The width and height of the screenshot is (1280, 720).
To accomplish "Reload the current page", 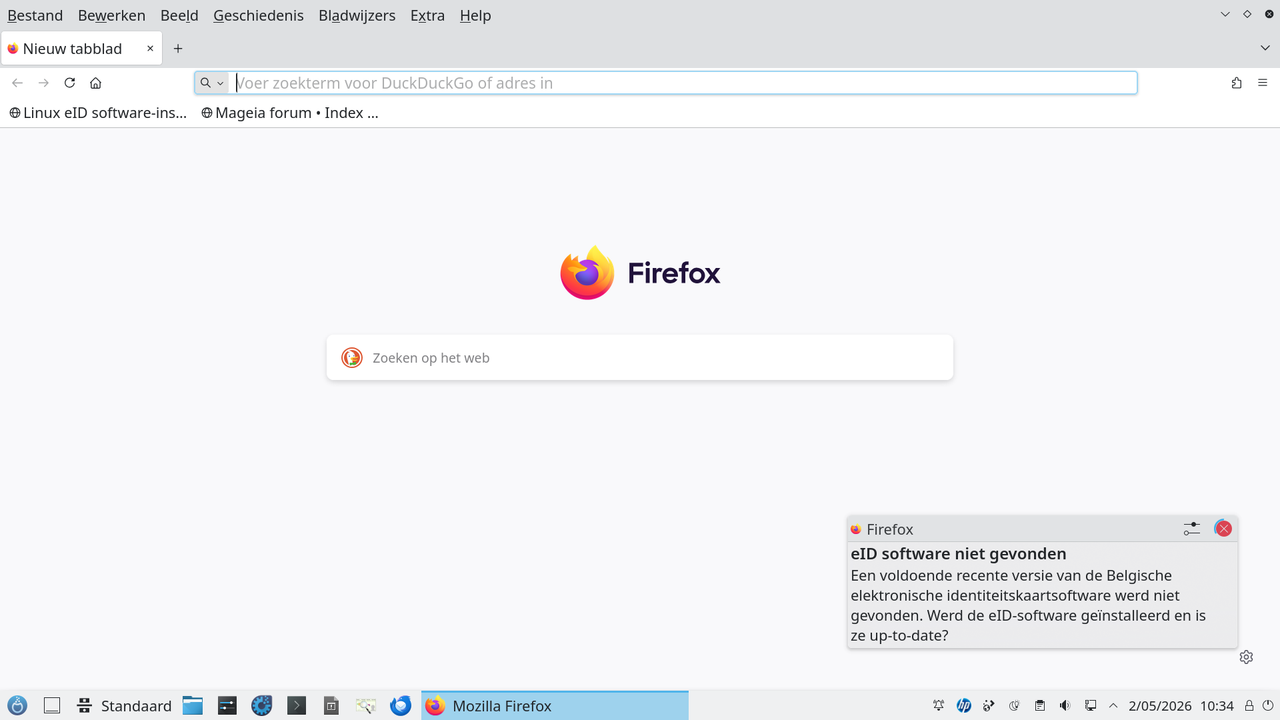I will tap(70, 83).
